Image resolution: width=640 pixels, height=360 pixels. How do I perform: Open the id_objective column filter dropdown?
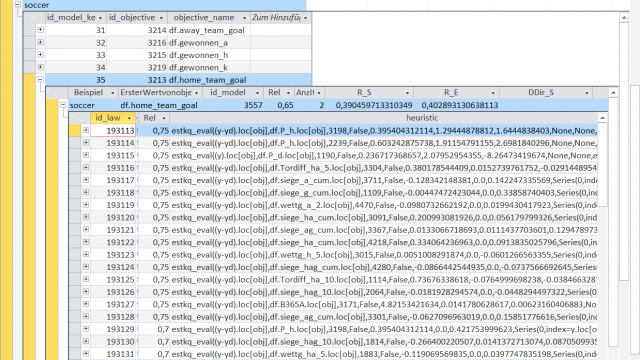[161, 18]
